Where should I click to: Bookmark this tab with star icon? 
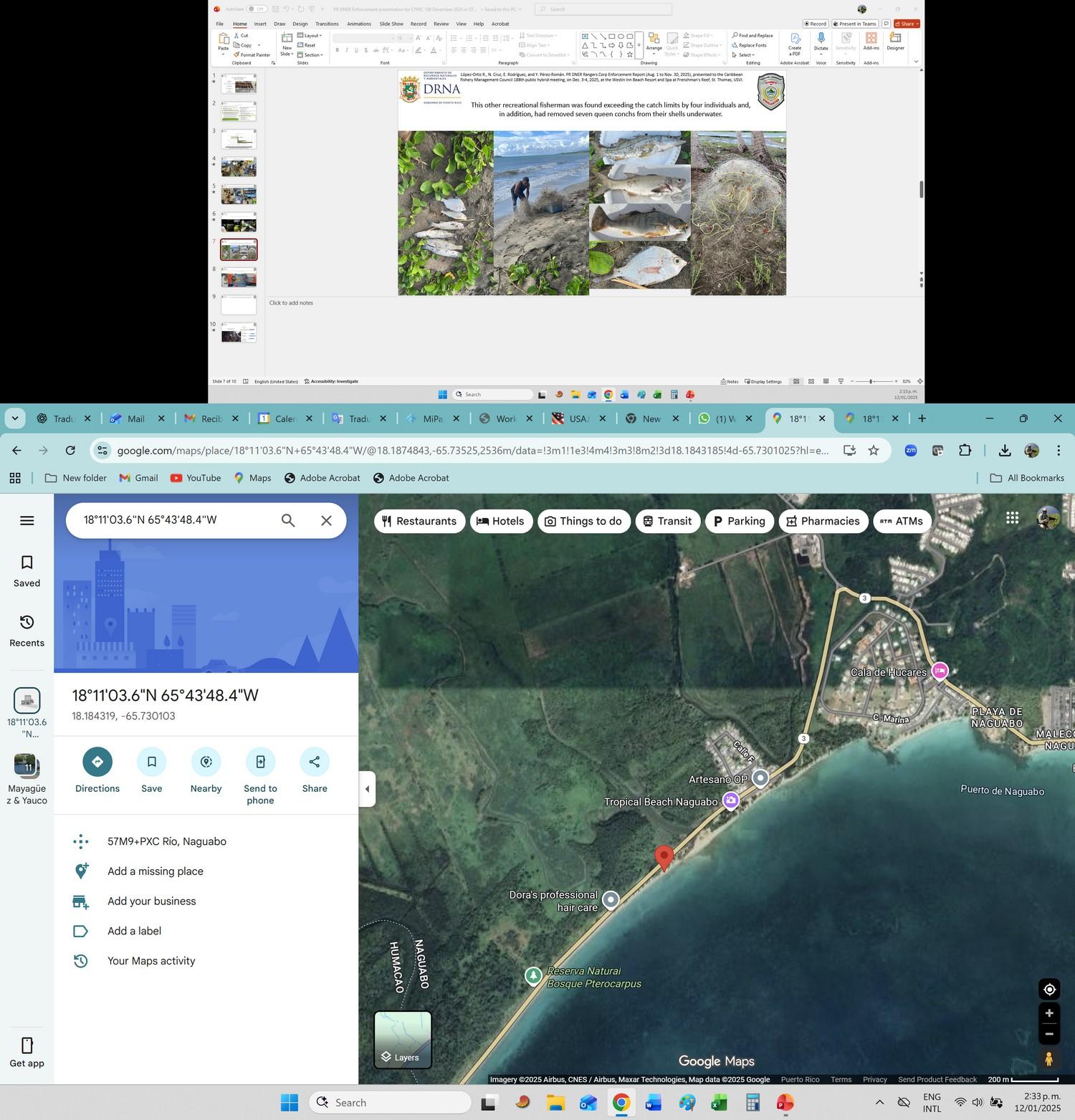pos(874,451)
